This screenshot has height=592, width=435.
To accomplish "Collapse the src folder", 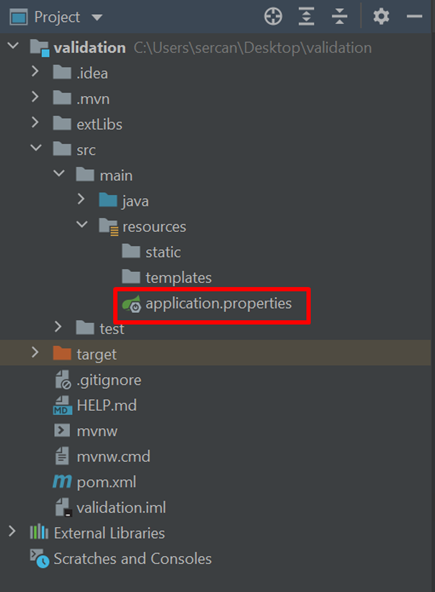I will click(36, 148).
